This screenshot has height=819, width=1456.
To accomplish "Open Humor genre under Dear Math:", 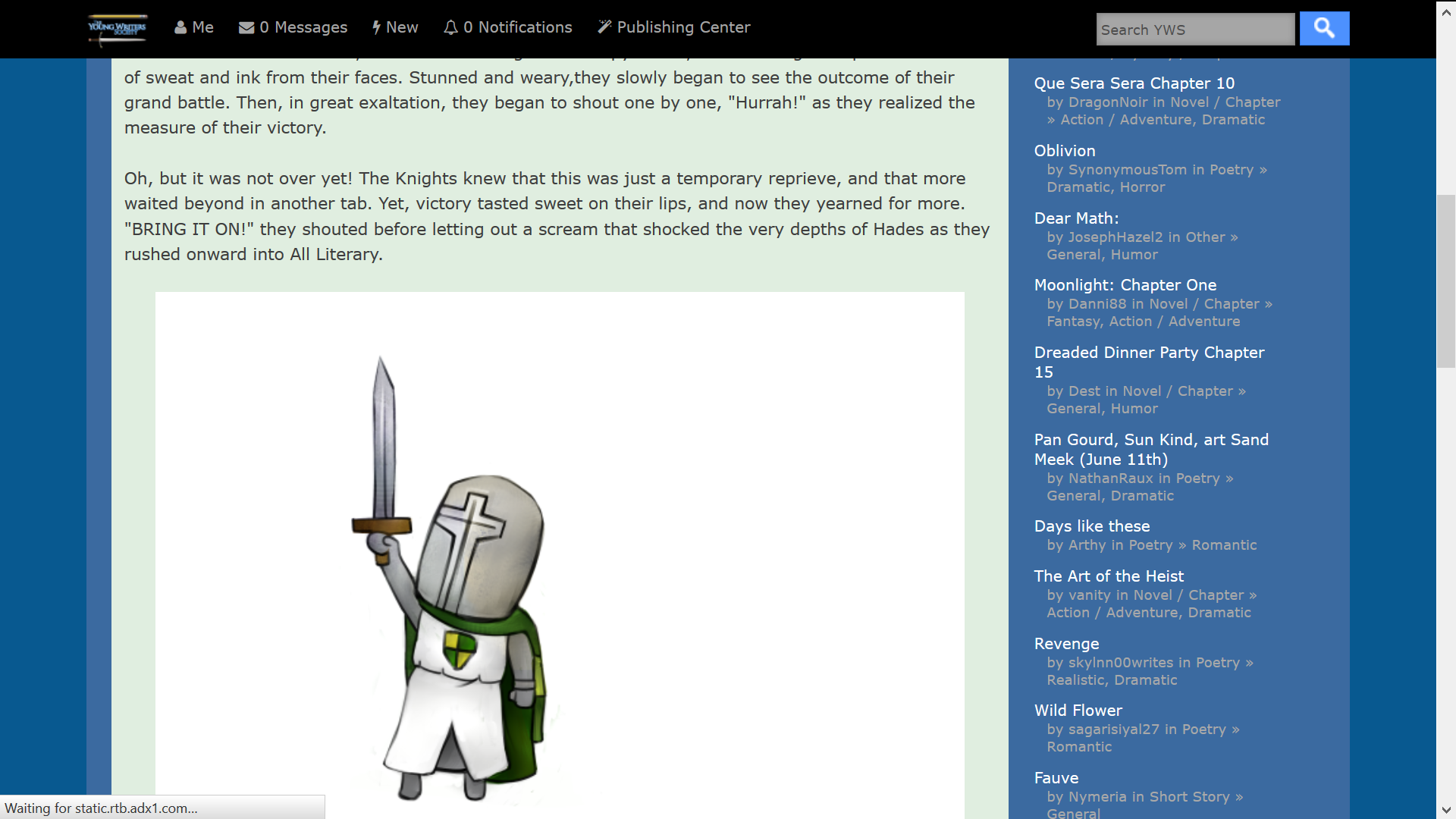I will coord(1134,255).
